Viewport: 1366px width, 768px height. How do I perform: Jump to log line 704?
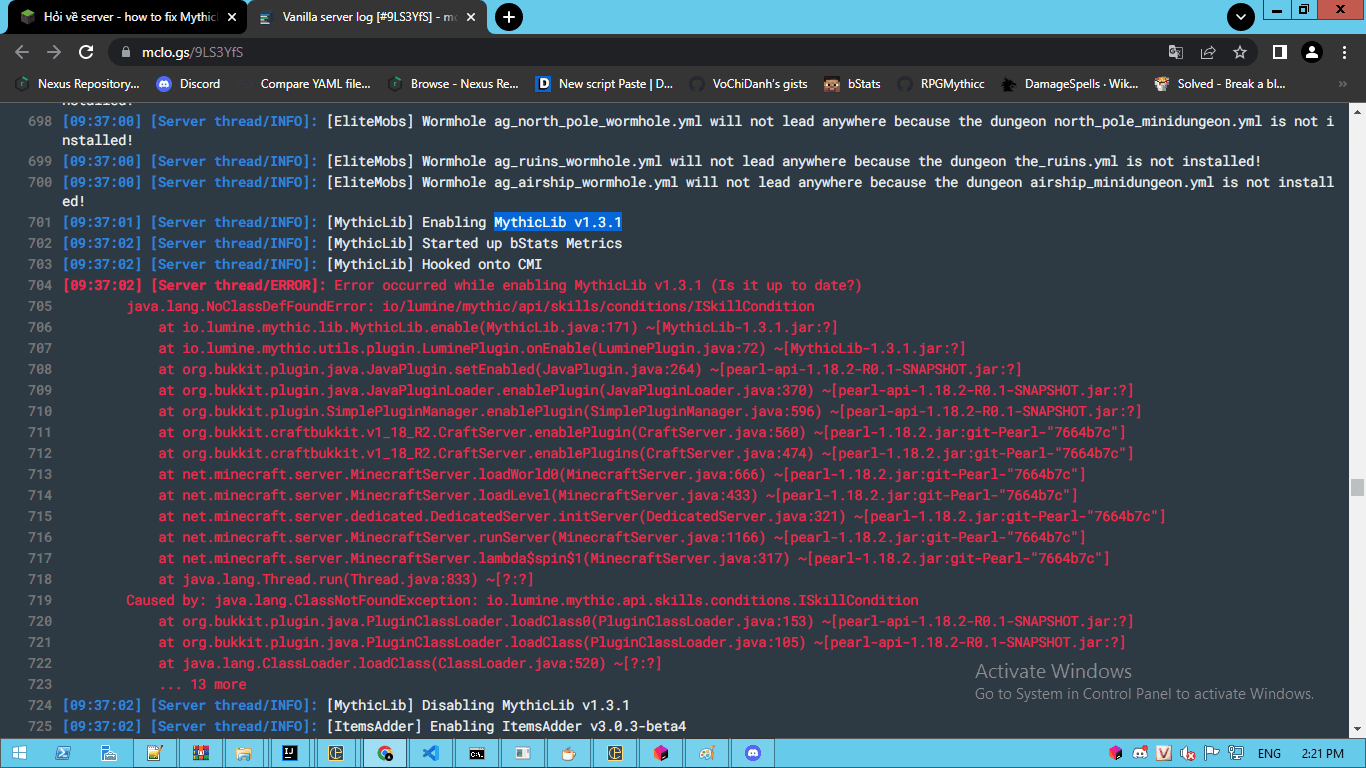click(40, 286)
